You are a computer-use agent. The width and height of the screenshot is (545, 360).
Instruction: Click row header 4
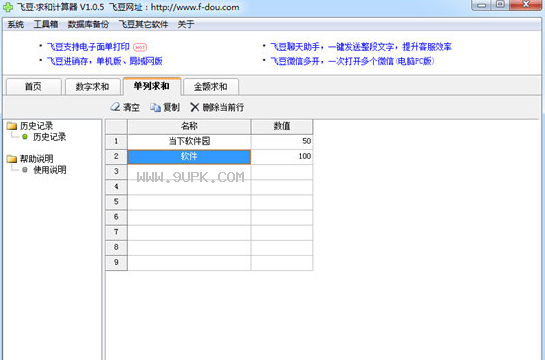[116, 187]
